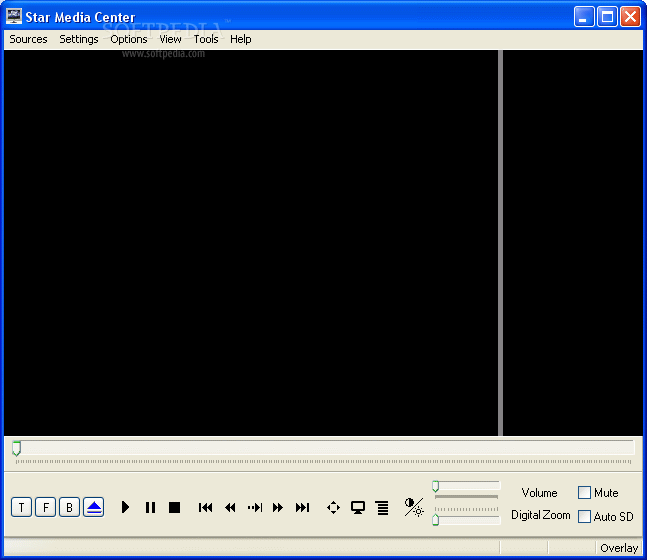Click the monitor full-screen icon

(x=358, y=507)
